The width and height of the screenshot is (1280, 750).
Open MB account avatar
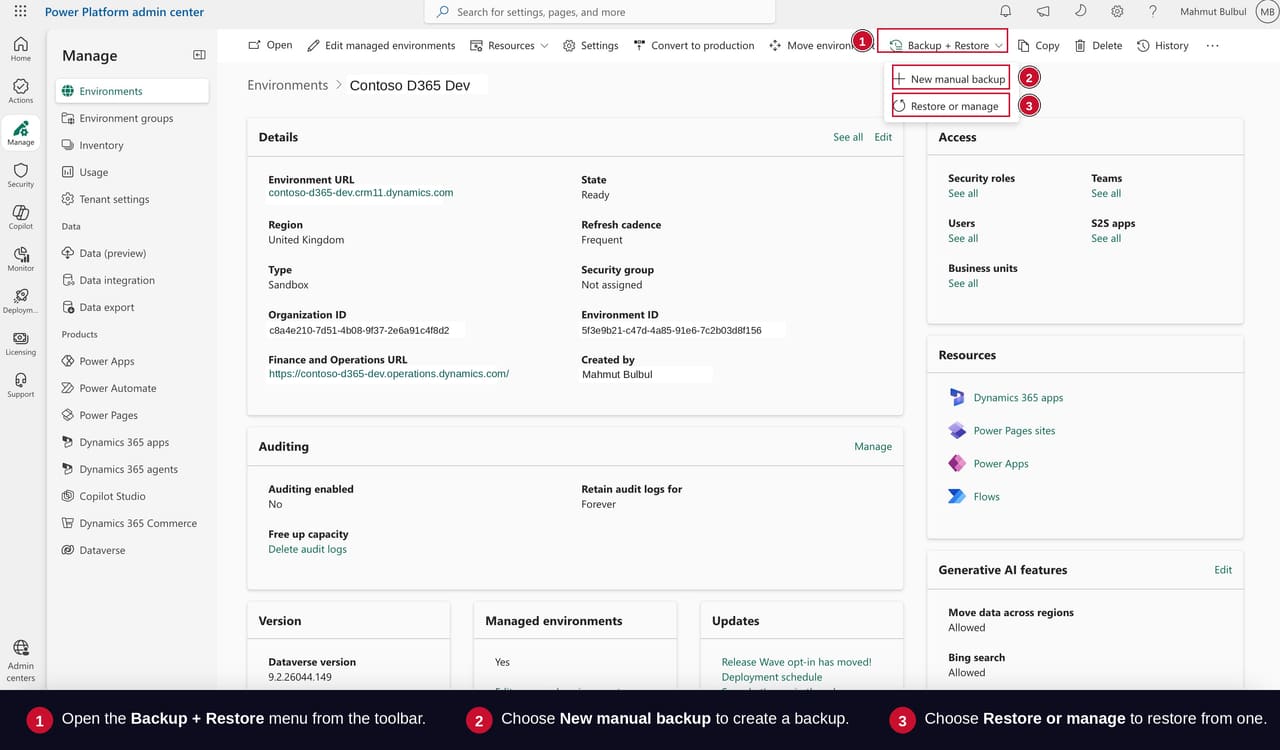(1267, 12)
